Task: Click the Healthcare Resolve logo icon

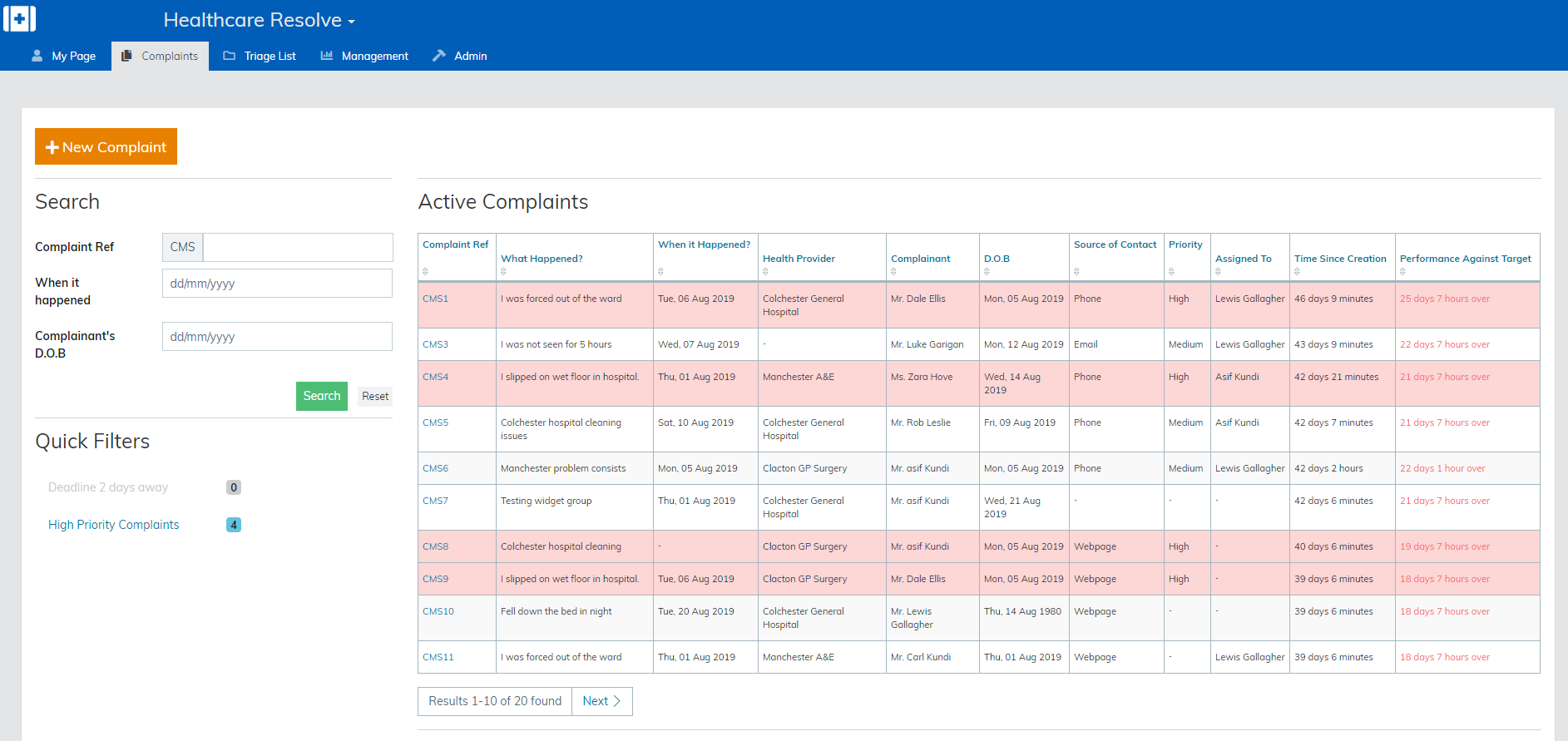Action: 19,18
